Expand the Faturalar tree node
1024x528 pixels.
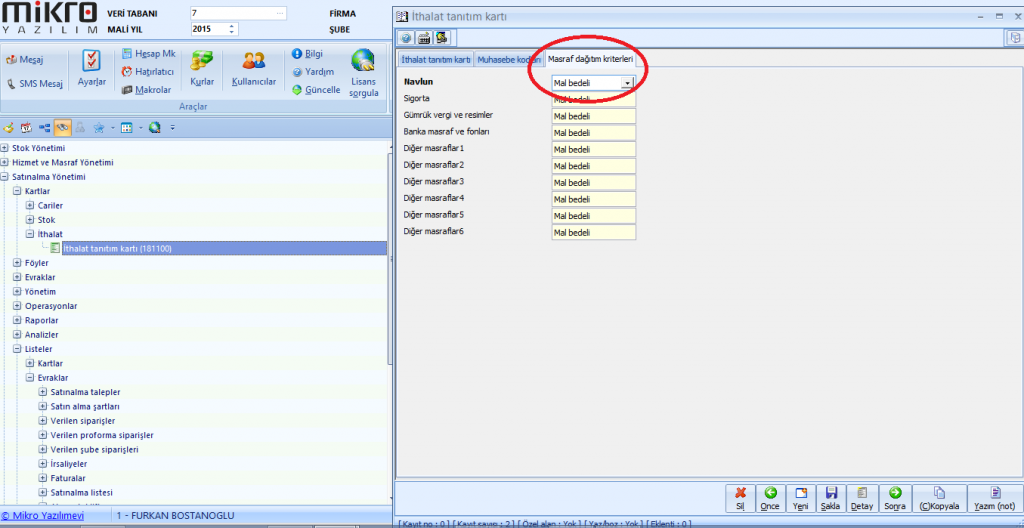[x=43, y=478]
